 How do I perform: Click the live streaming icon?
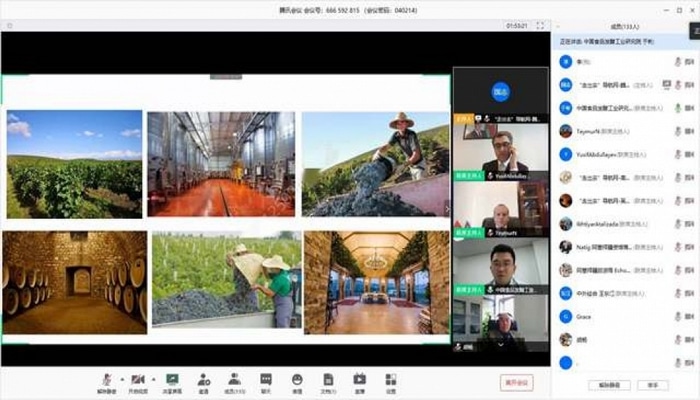coord(359,380)
